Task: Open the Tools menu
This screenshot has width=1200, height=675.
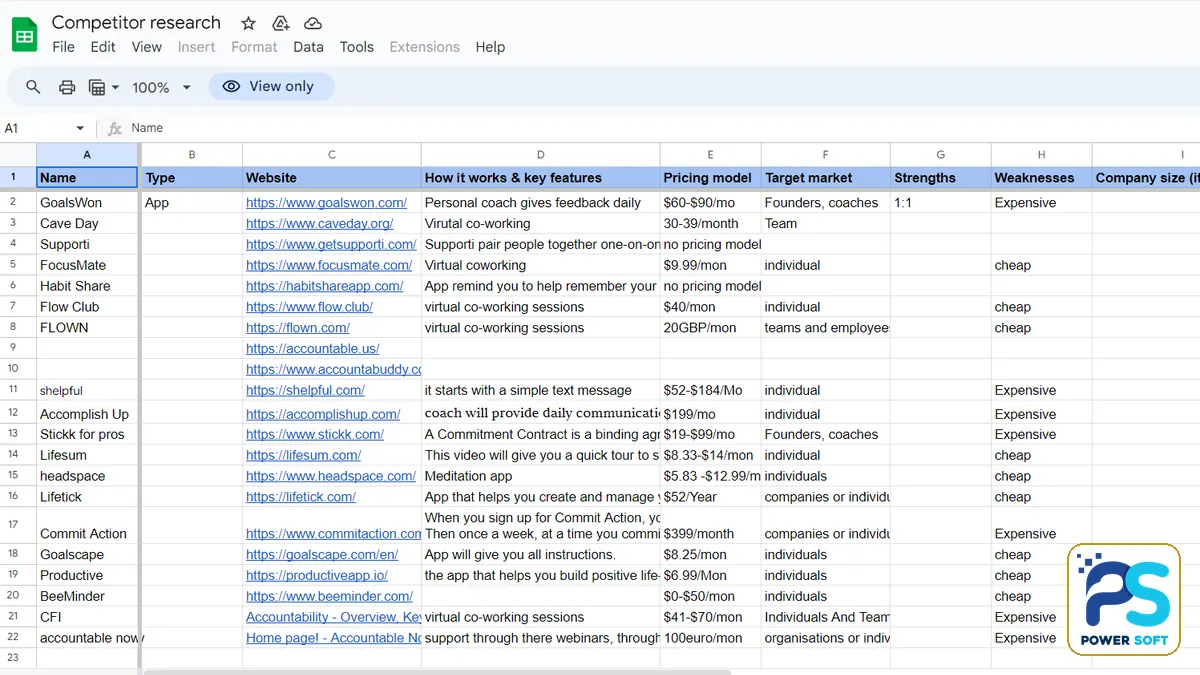Action: click(356, 47)
